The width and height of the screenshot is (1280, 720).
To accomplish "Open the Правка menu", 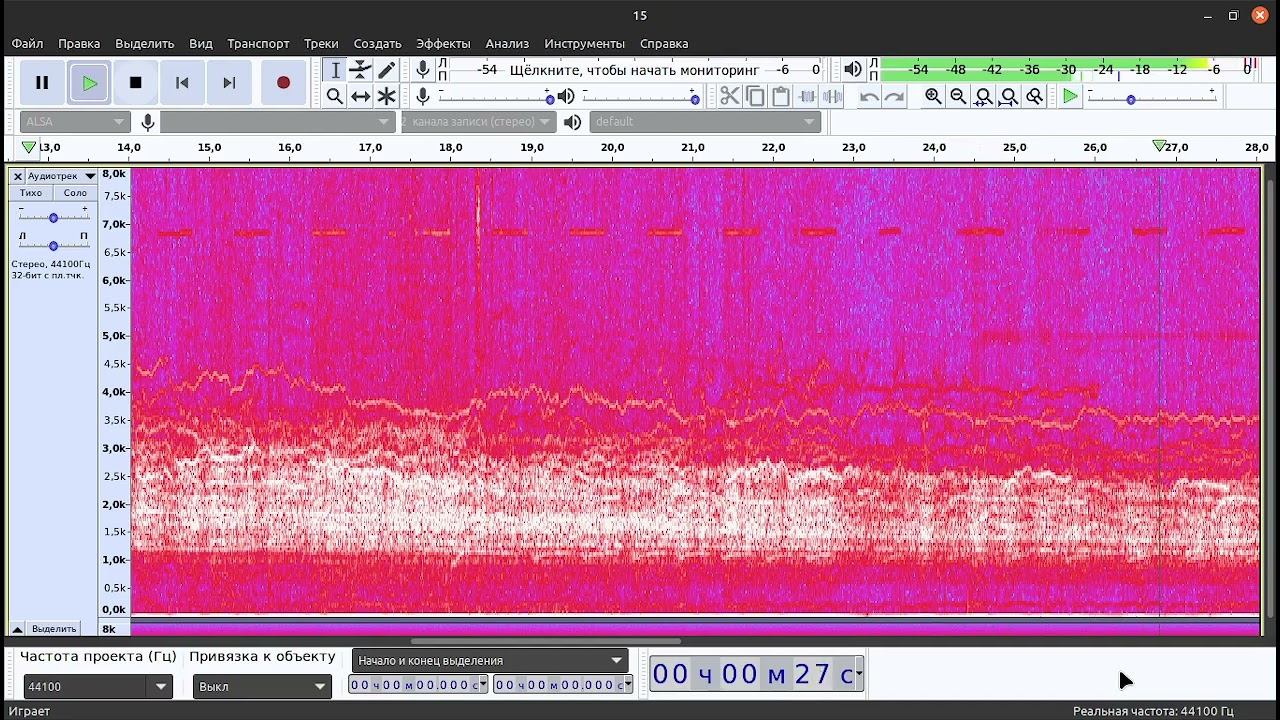I will click(79, 44).
